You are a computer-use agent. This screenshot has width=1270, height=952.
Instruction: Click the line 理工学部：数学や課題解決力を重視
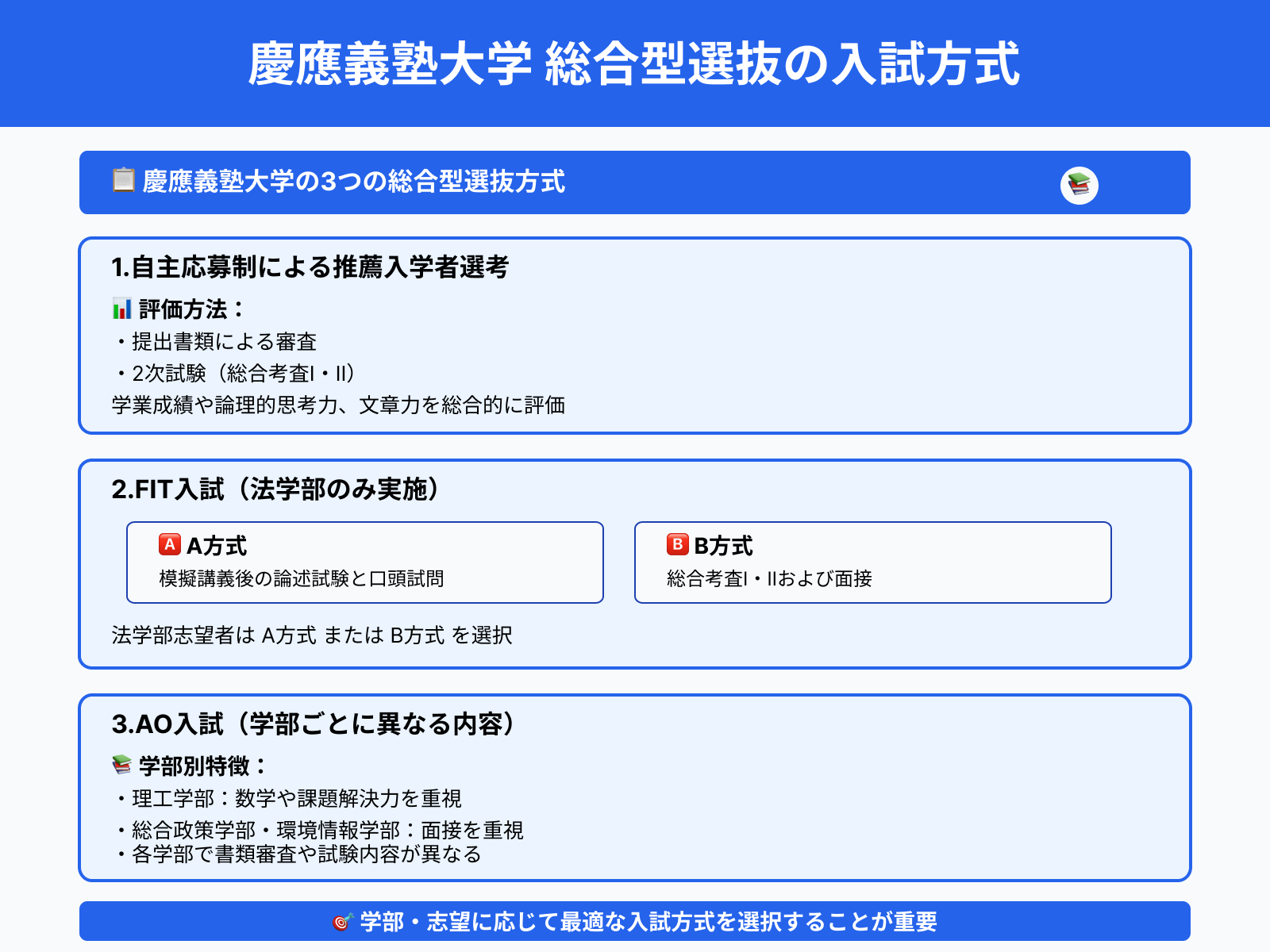(x=287, y=799)
